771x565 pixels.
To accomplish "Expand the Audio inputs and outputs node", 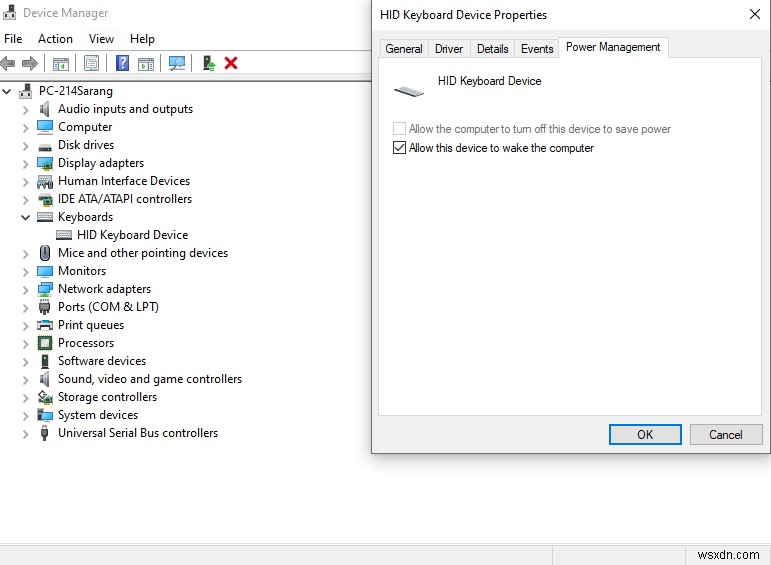I will point(25,110).
